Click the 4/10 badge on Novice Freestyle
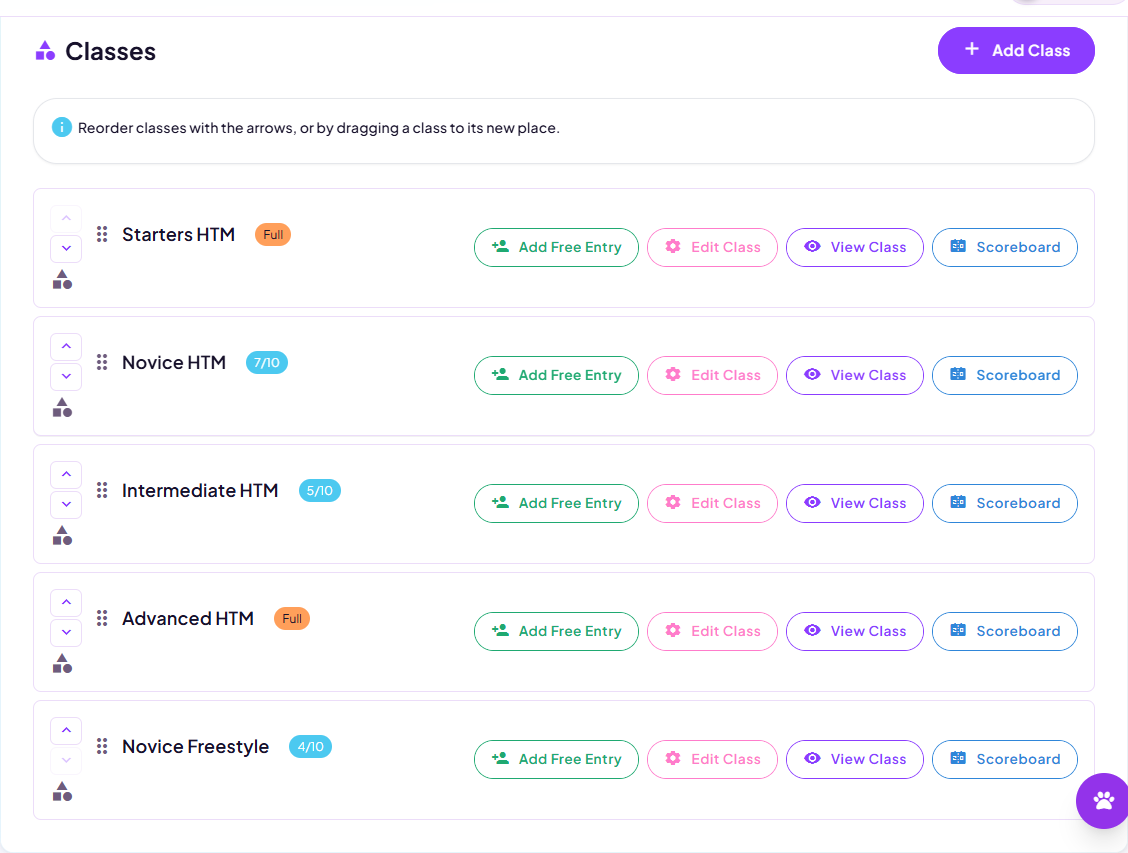1128x853 pixels. click(310, 747)
